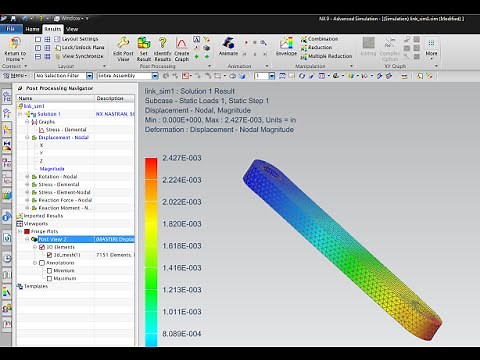Click the Combination command
Screen dimensions: 480x360
click(319, 39)
